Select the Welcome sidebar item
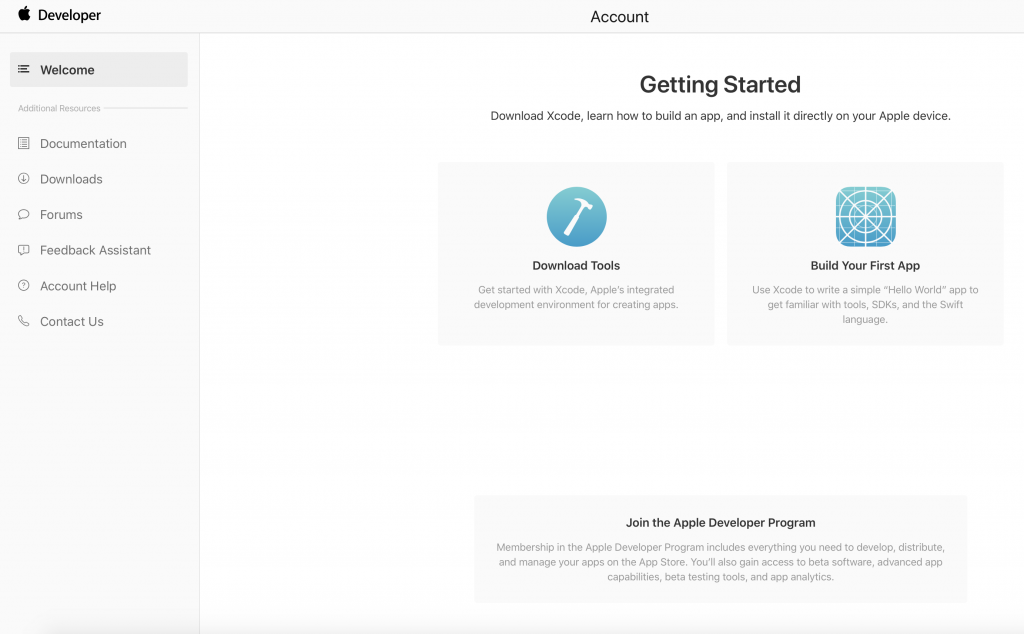1024x634 pixels. (99, 69)
